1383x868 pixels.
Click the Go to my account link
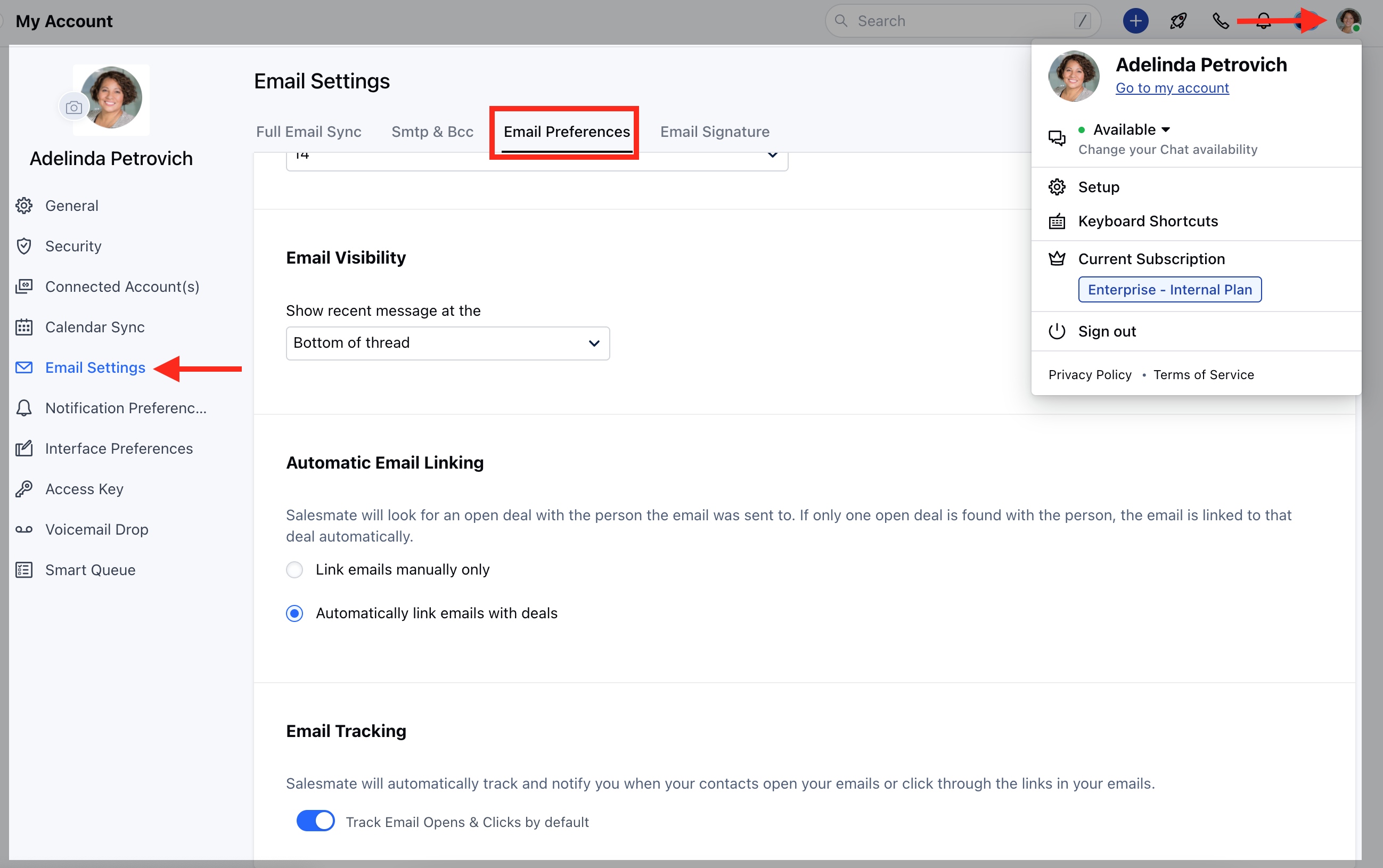[1172, 88]
